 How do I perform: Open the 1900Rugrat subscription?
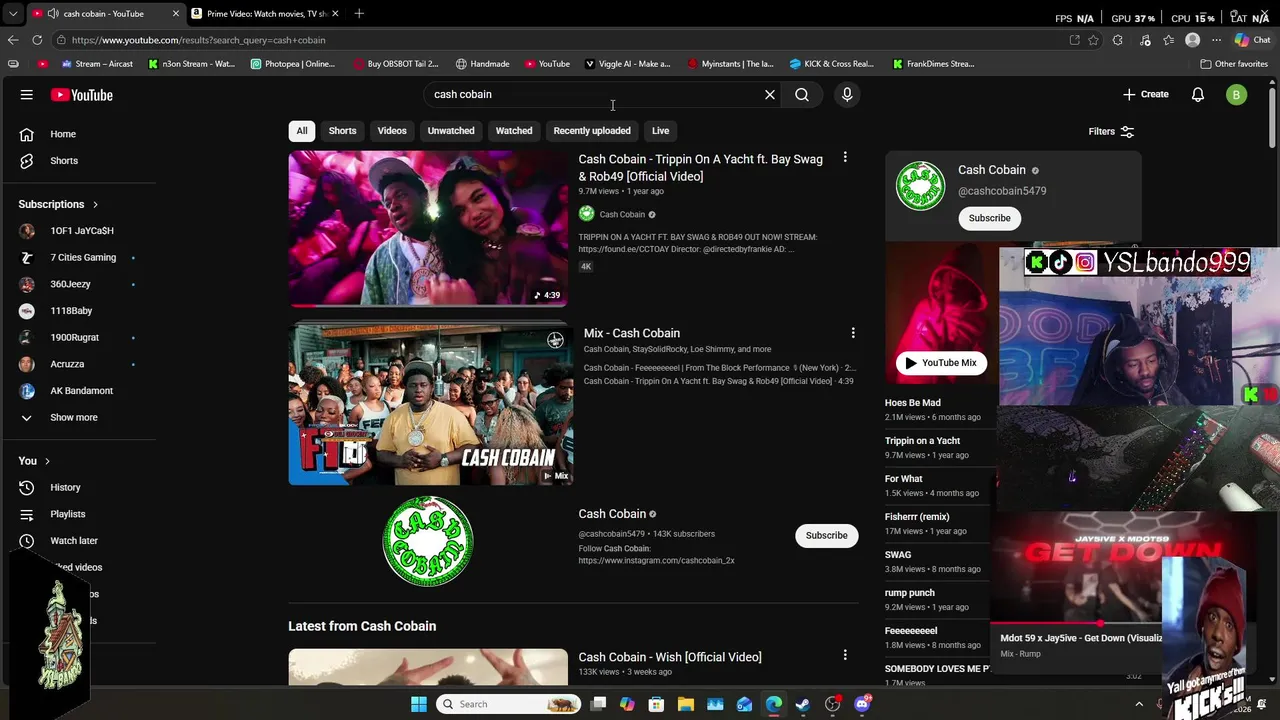click(75, 338)
